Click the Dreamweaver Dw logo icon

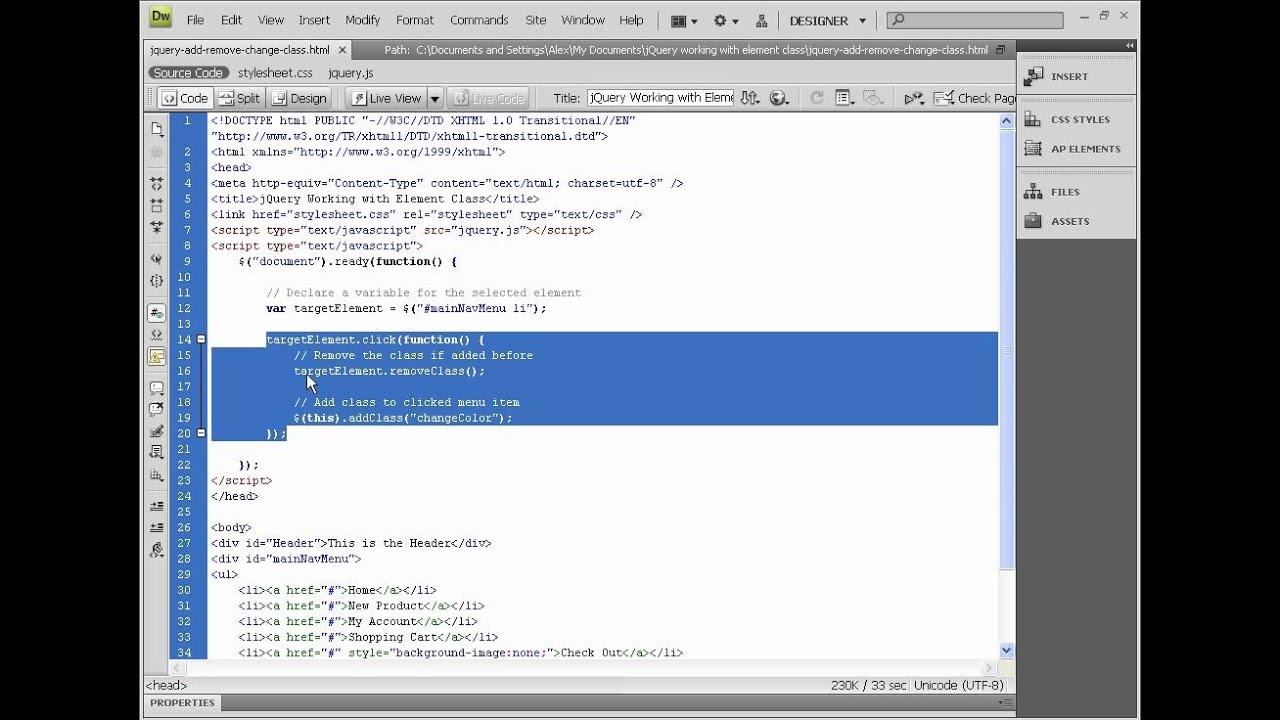(x=161, y=16)
